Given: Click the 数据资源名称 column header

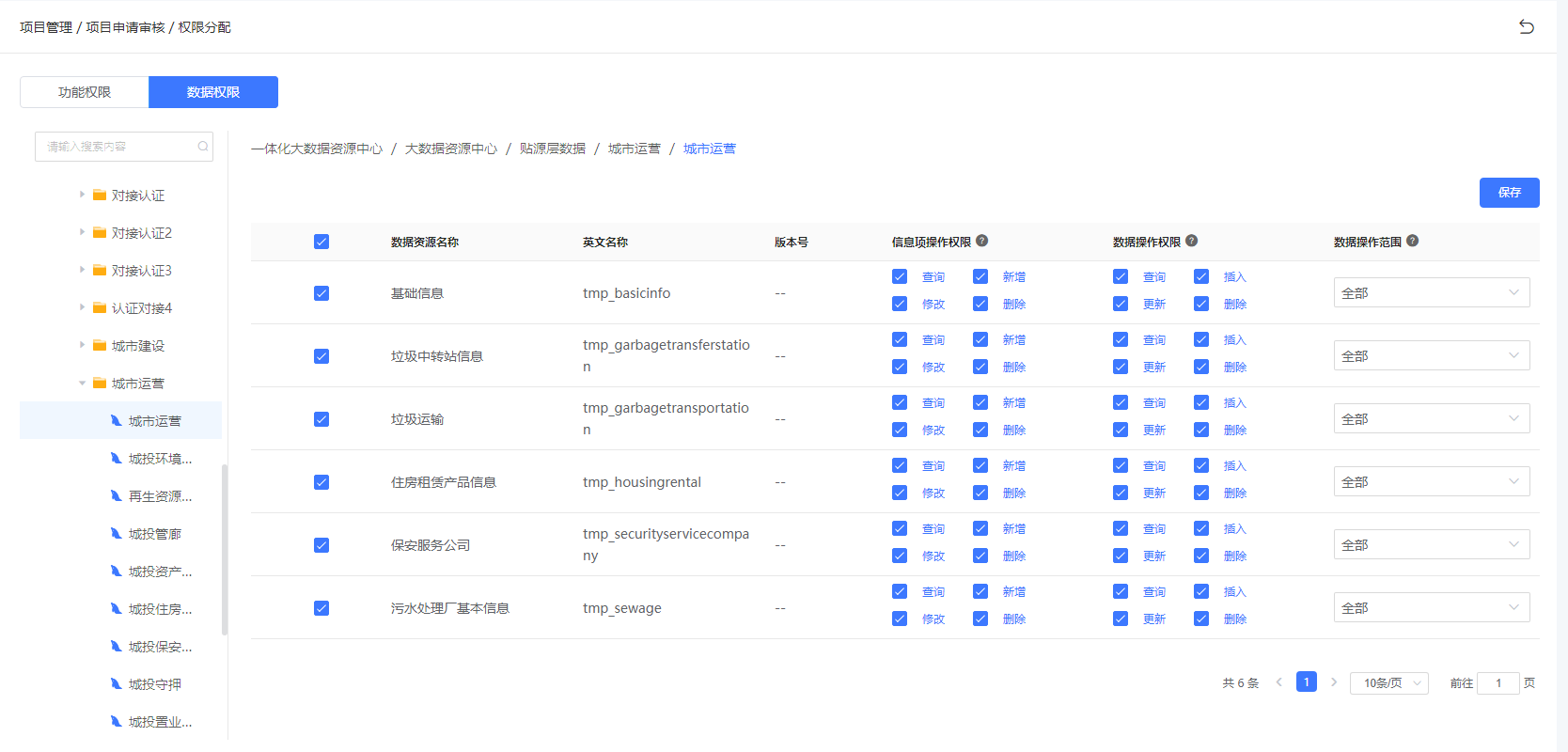Looking at the screenshot, I should [425, 242].
